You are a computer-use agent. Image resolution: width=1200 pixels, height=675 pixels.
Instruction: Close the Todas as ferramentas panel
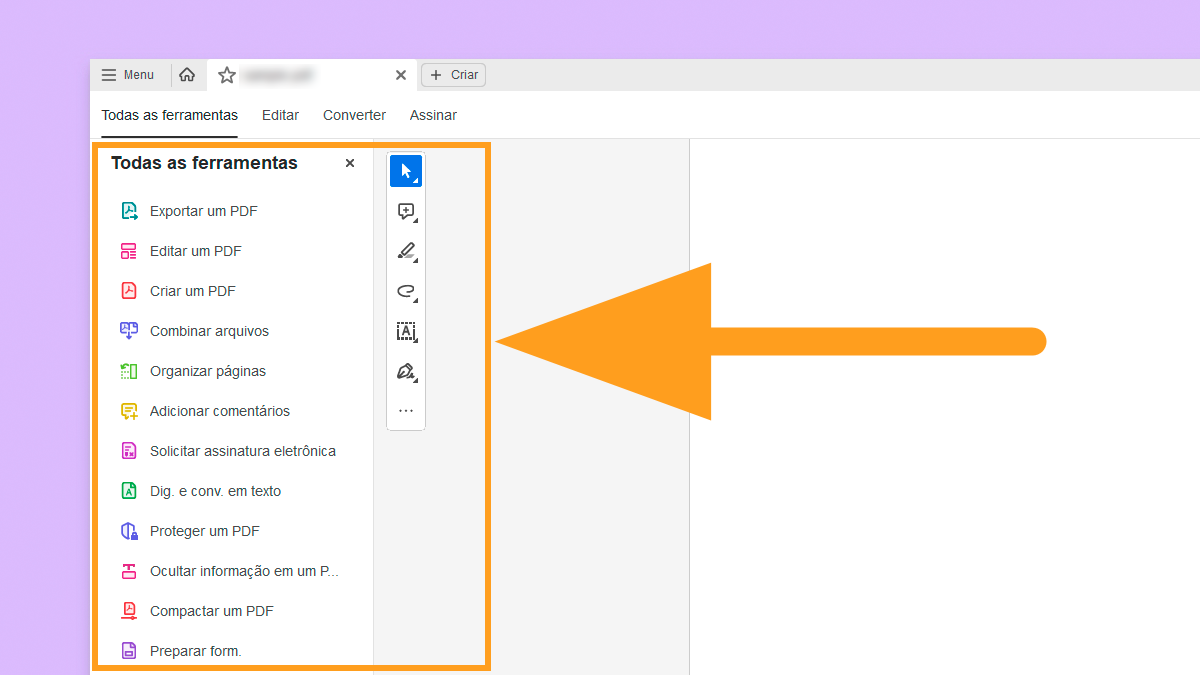pyautogui.click(x=350, y=163)
